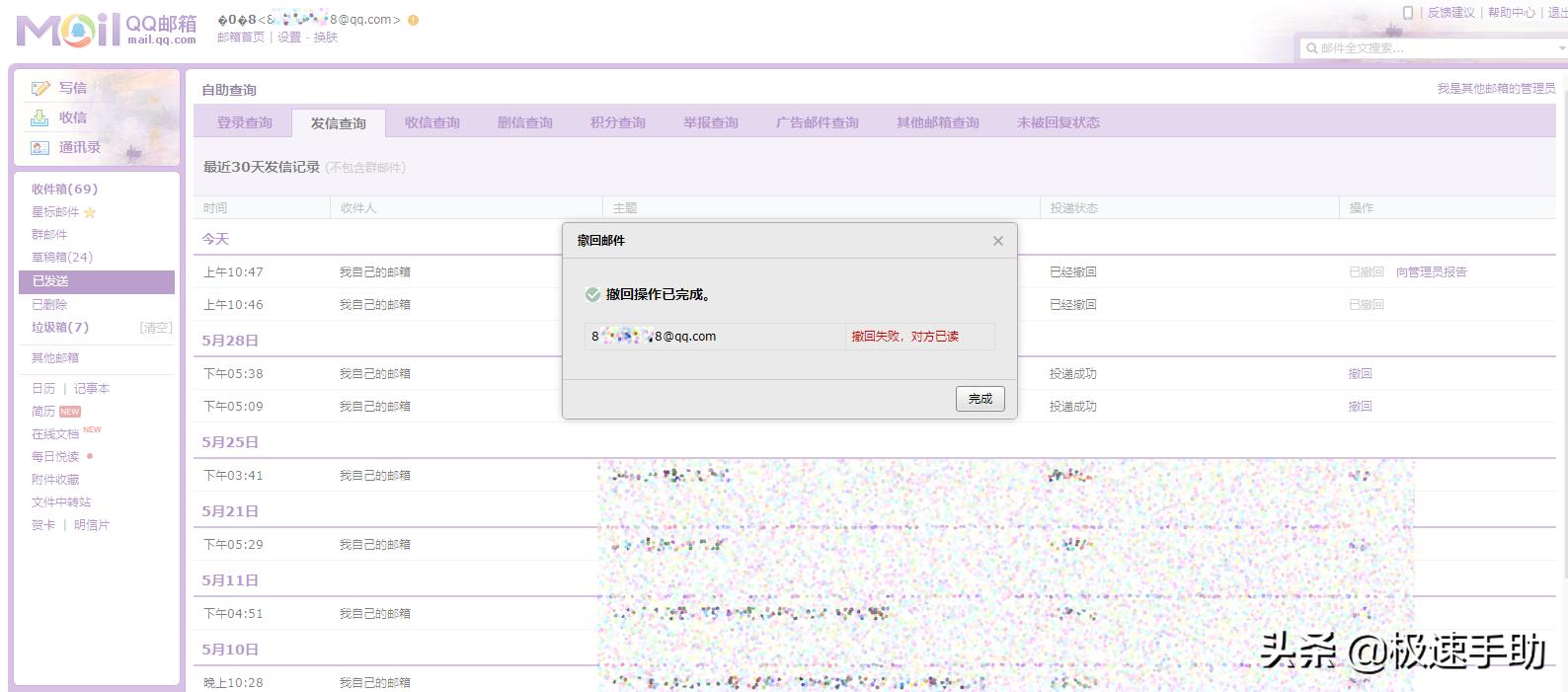Click 上午10:46 row time
The image size is (1568, 692).
[233, 305]
